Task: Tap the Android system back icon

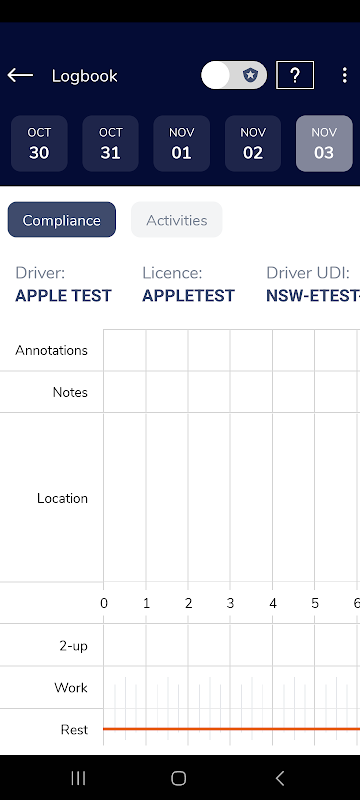Action: tap(279, 778)
